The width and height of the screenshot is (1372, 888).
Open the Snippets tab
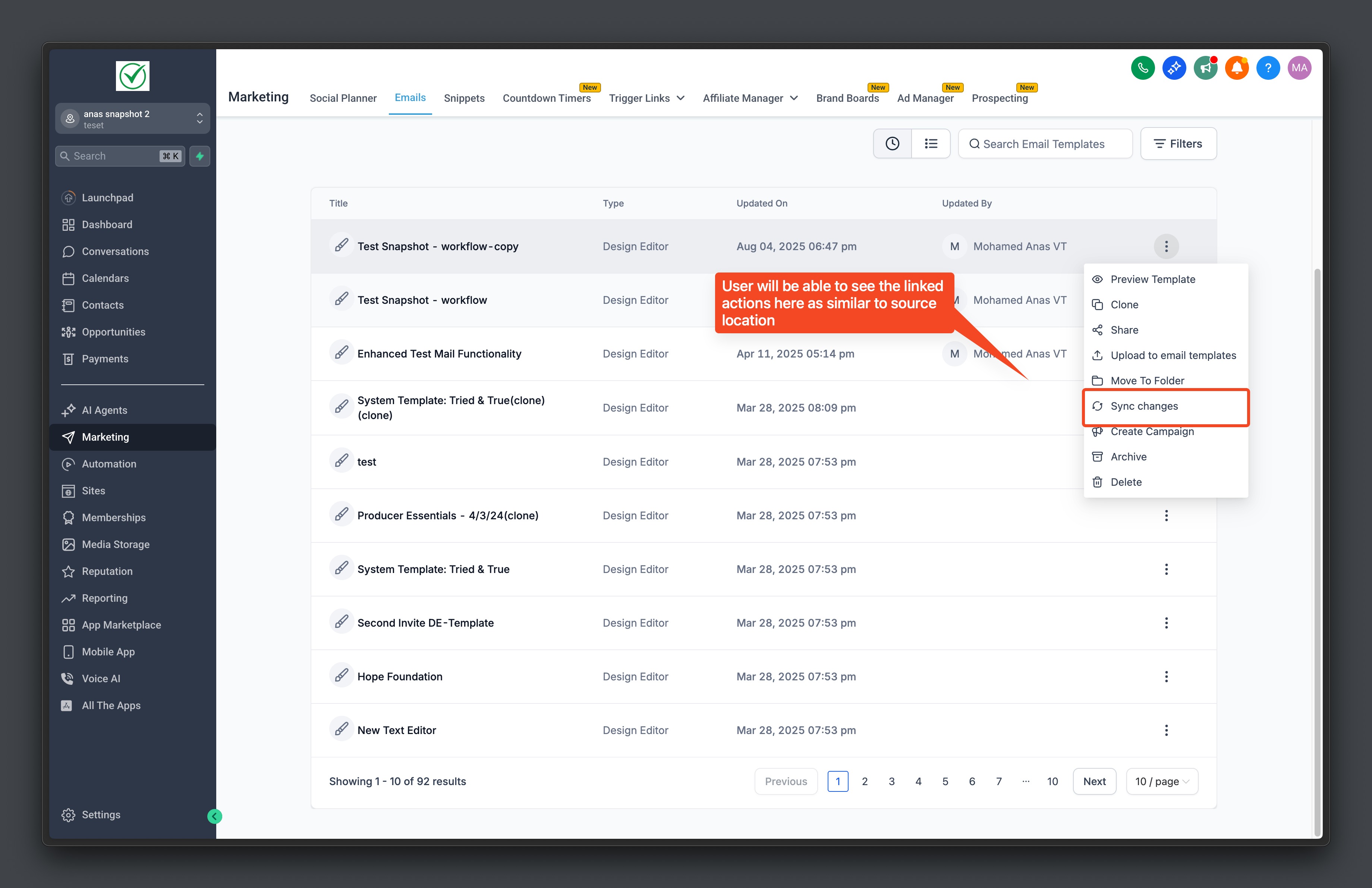pos(464,98)
